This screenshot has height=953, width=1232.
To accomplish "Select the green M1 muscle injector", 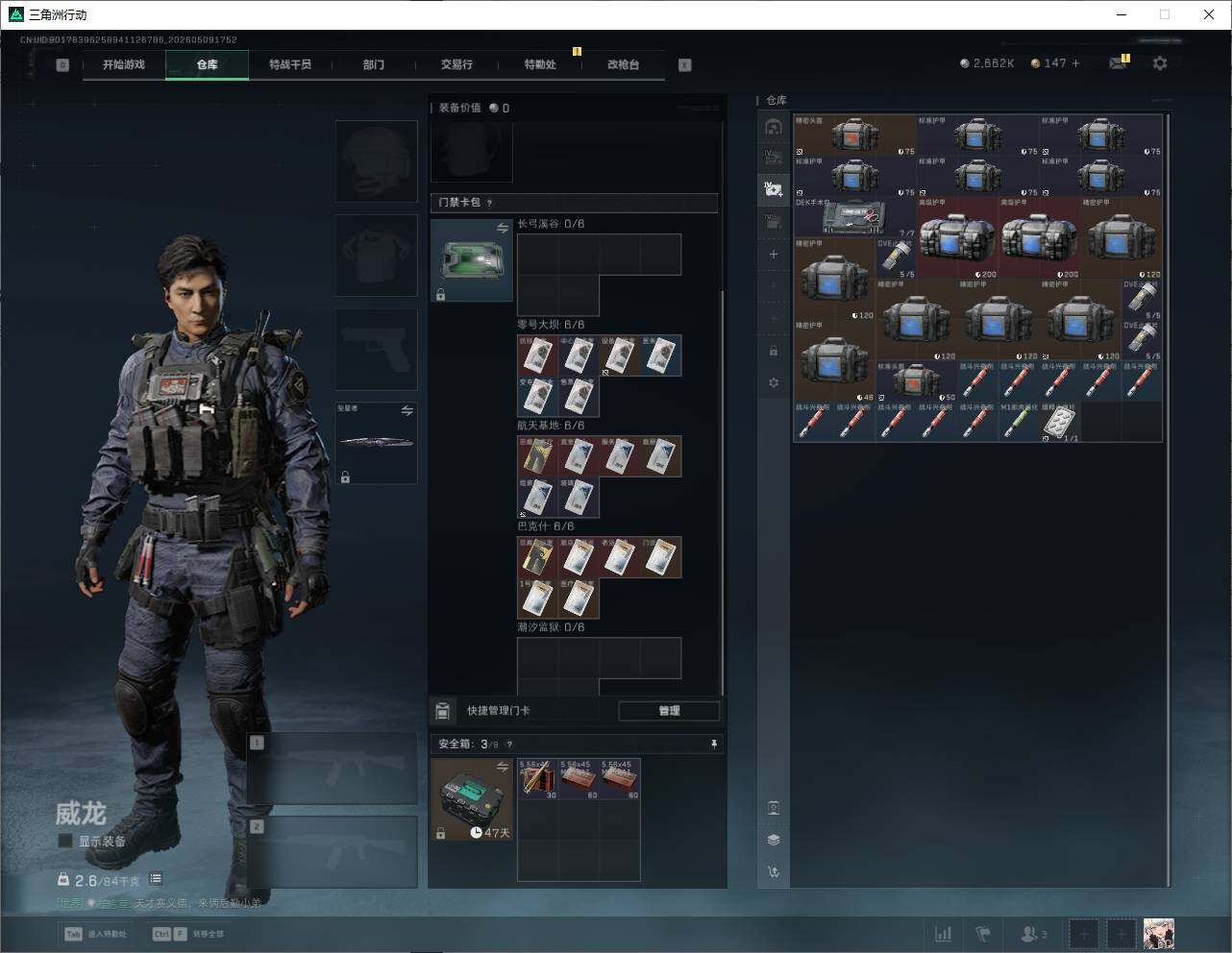I will pyautogui.click(x=1019, y=422).
